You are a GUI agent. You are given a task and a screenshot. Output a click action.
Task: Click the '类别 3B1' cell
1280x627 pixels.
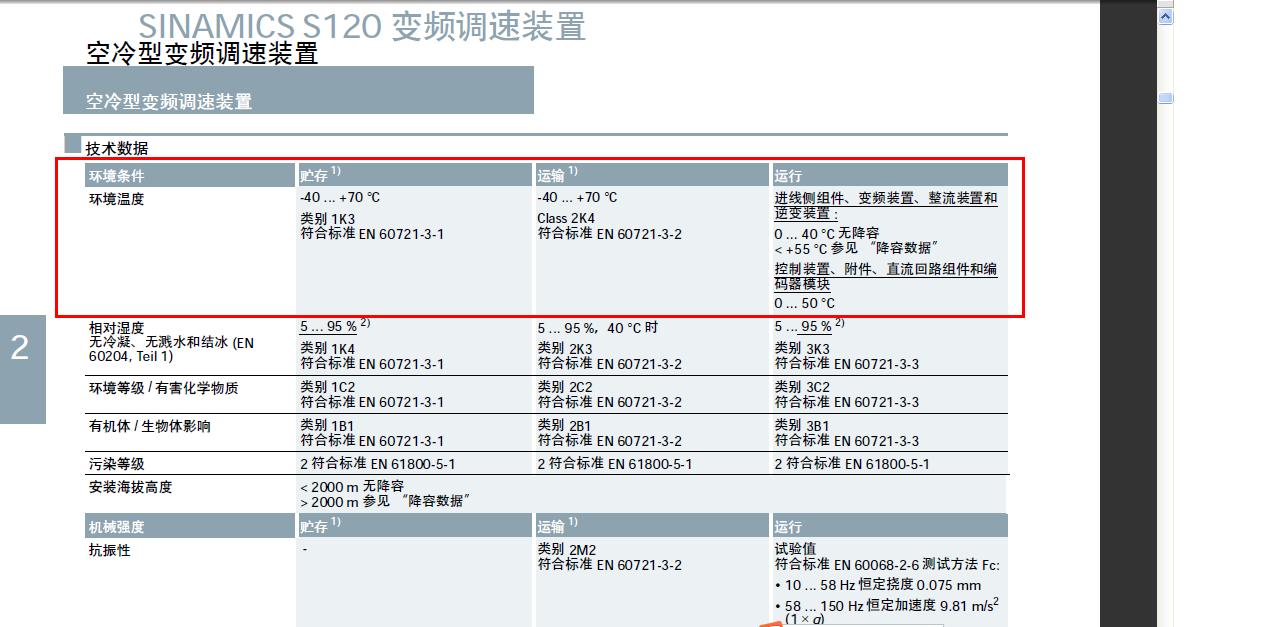802,425
